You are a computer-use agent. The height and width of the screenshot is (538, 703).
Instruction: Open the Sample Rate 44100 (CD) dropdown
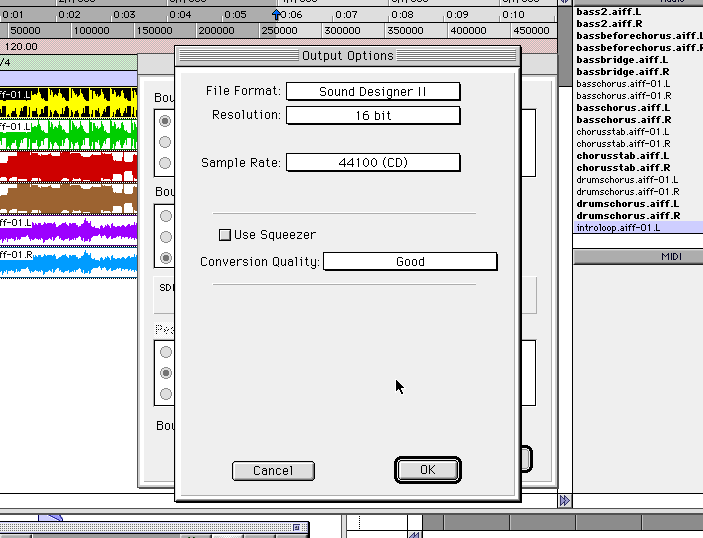(x=373, y=162)
